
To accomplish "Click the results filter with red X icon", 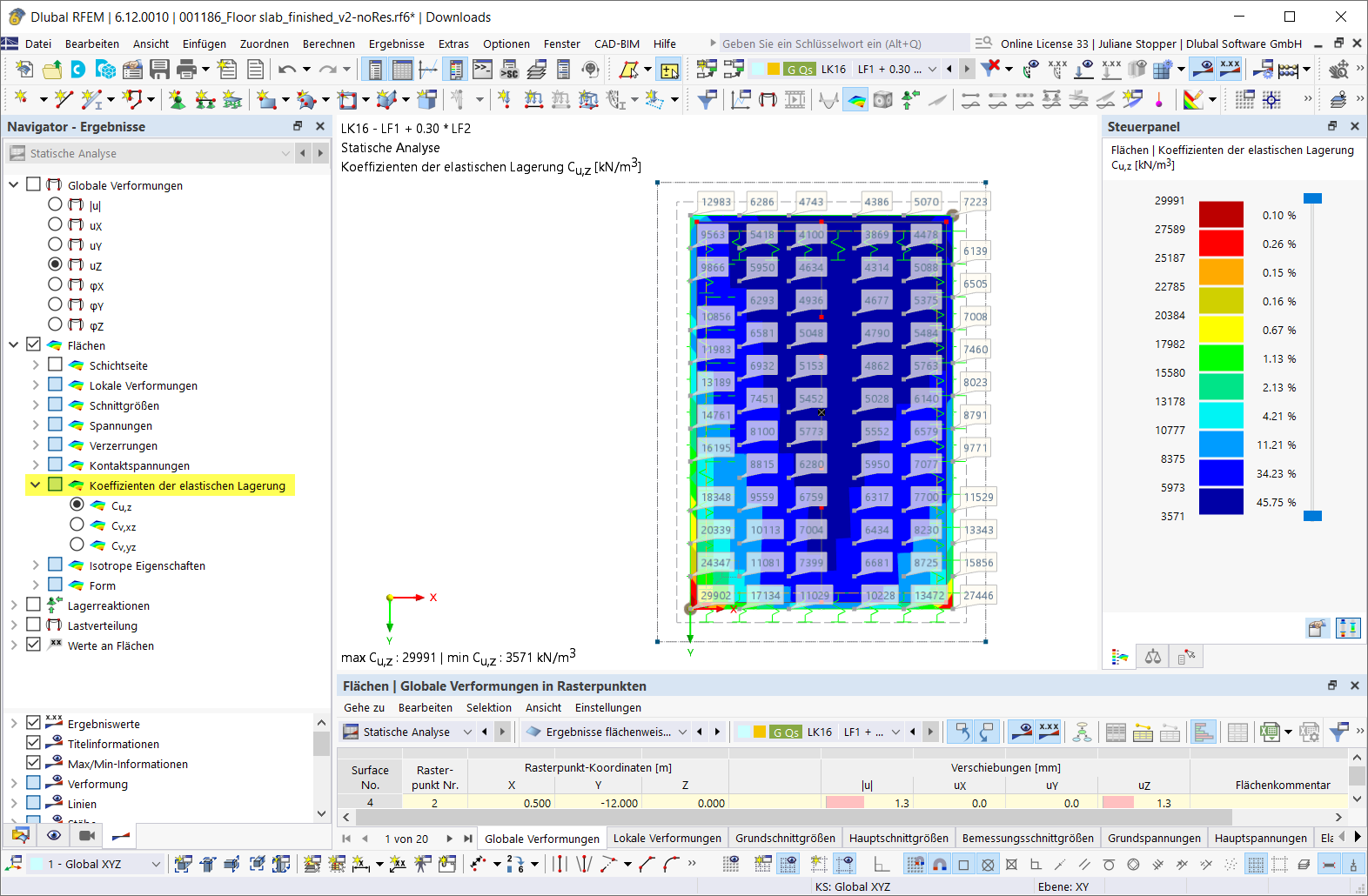I will (x=989, y=69).
